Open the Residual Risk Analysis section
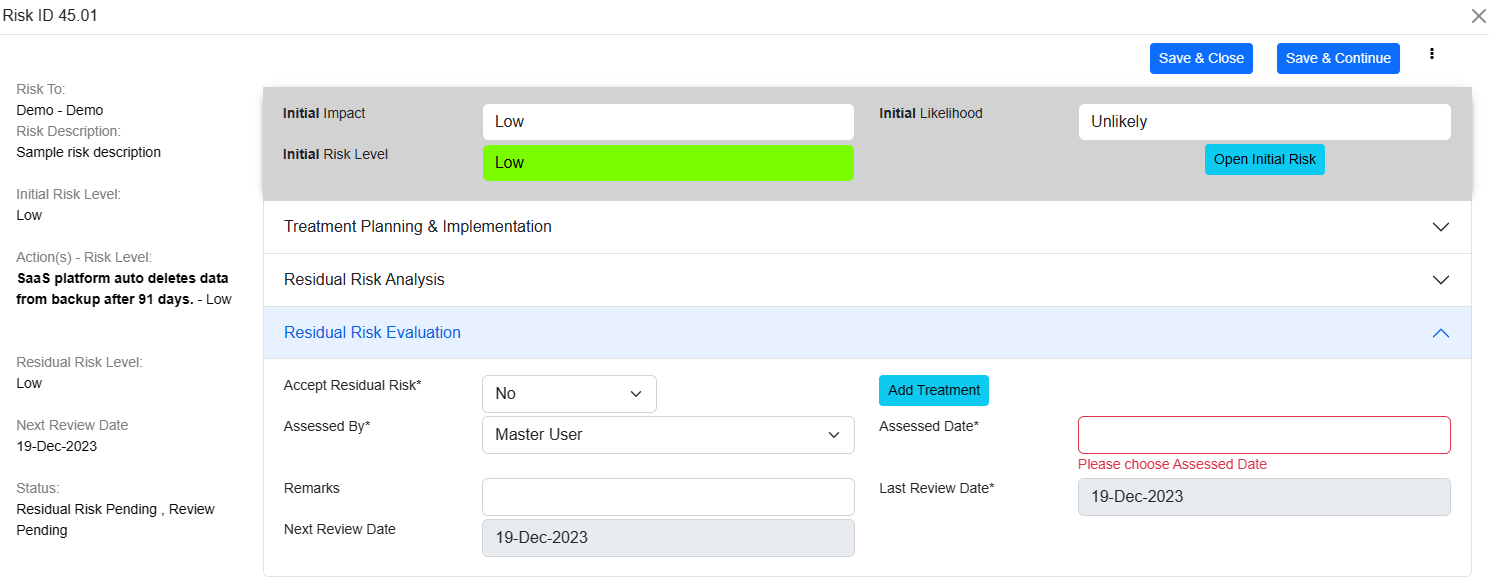This screenshot has width=1489, height=587. [x=364, y=280]
